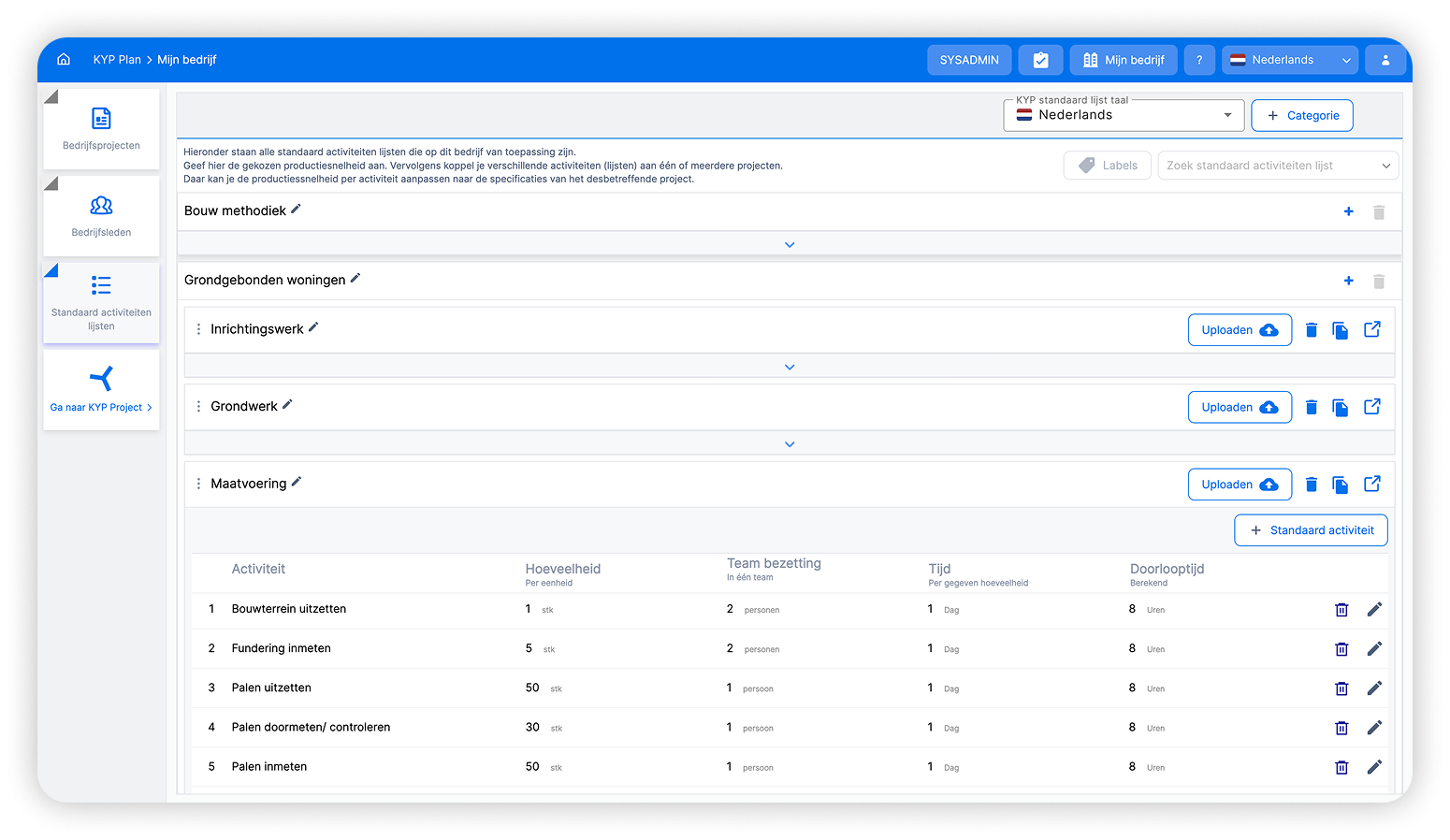Upload a file to Grondwerk
1450x840 pixels.
pos(1240,407)
